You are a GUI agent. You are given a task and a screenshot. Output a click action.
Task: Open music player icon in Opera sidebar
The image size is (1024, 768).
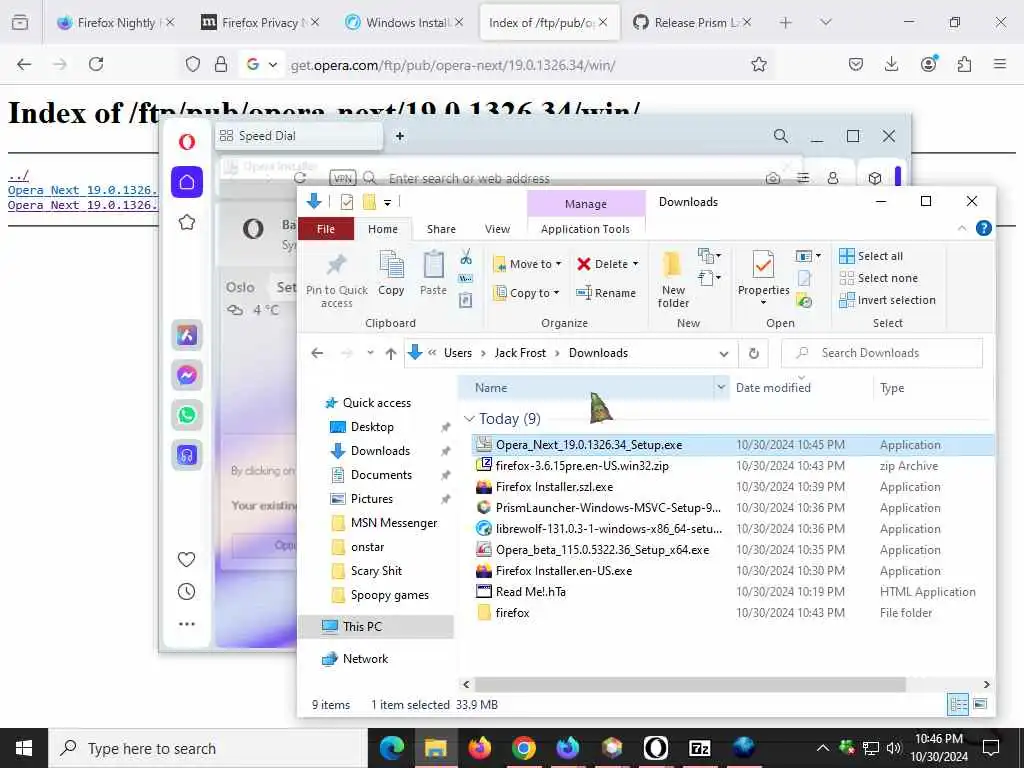coord(187,455)
